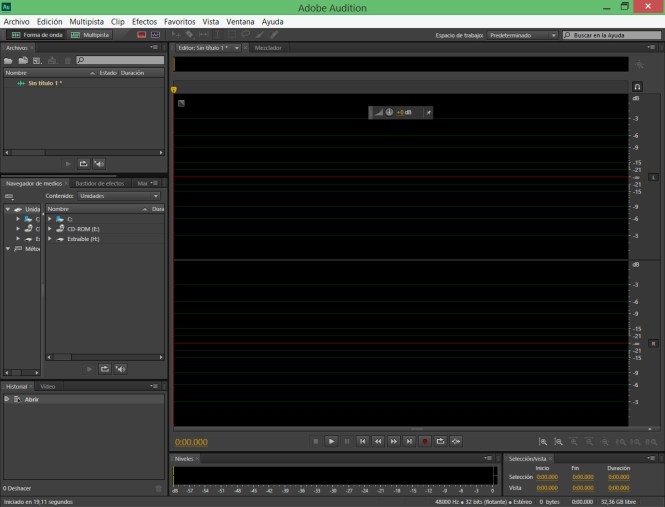
Task: Click the import file icon in Archivos
Action: tap(23, 61)
